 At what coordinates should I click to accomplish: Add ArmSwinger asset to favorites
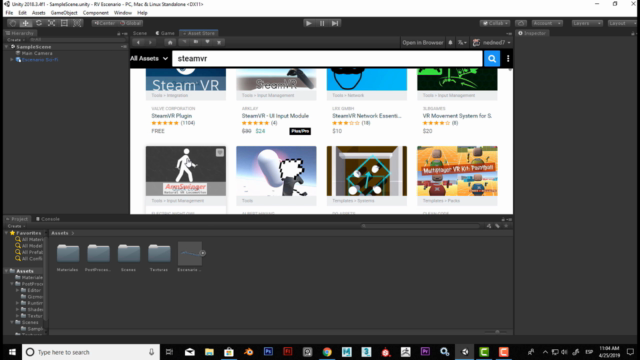click(x=220, y=152)
